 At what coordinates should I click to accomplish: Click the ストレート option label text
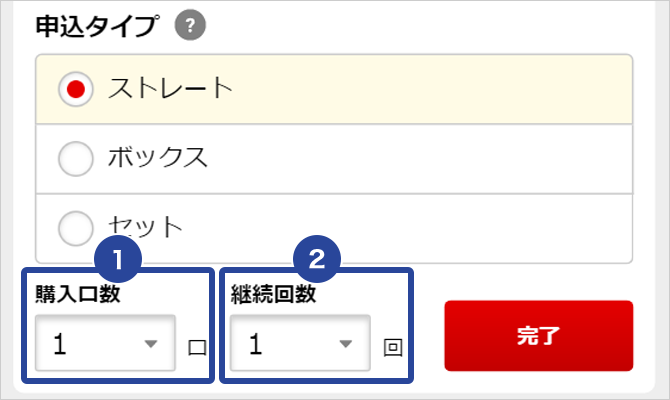[170, 88]
